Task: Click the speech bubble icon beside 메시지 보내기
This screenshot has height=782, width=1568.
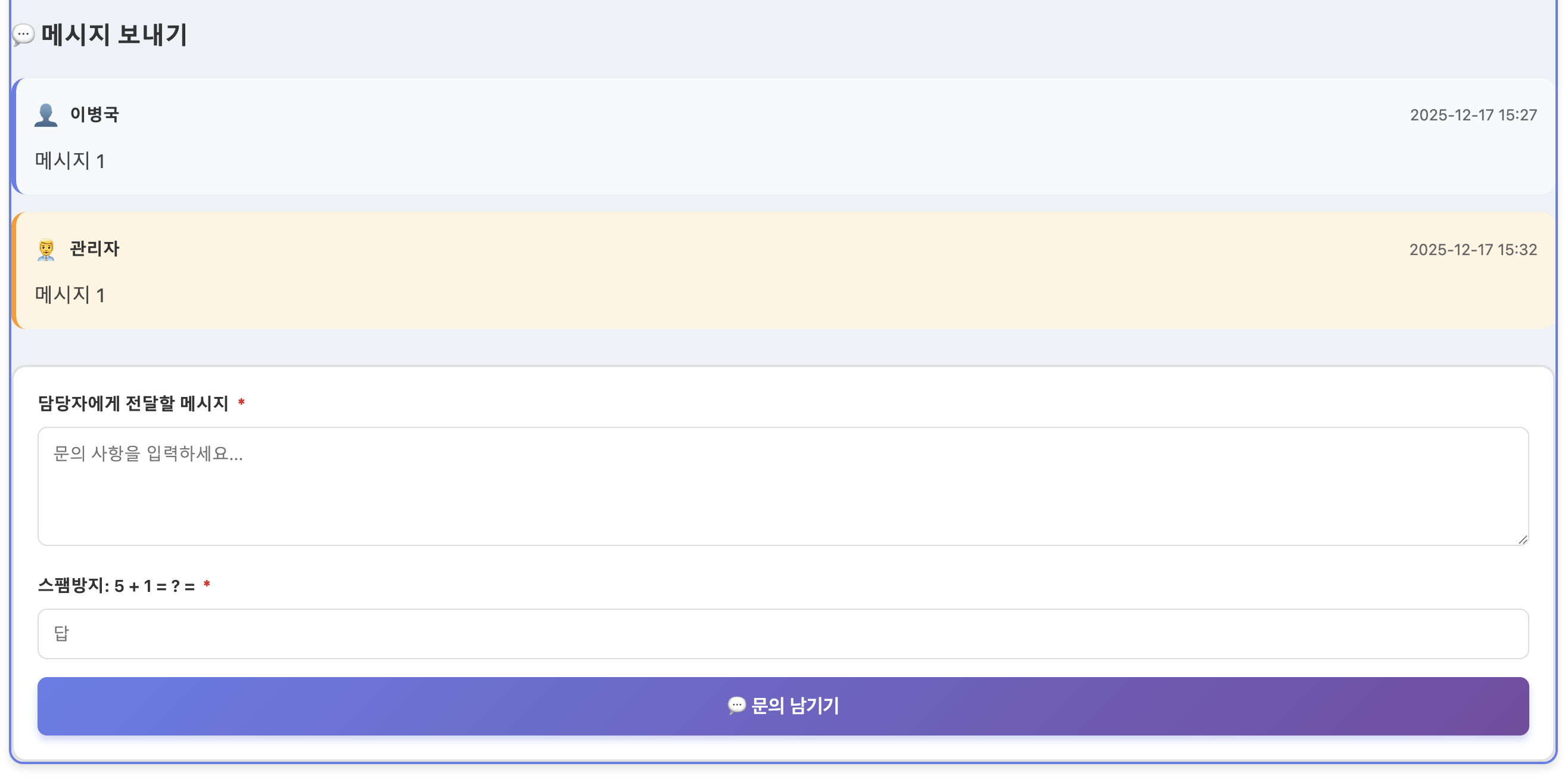Action: tap(23, 34)
